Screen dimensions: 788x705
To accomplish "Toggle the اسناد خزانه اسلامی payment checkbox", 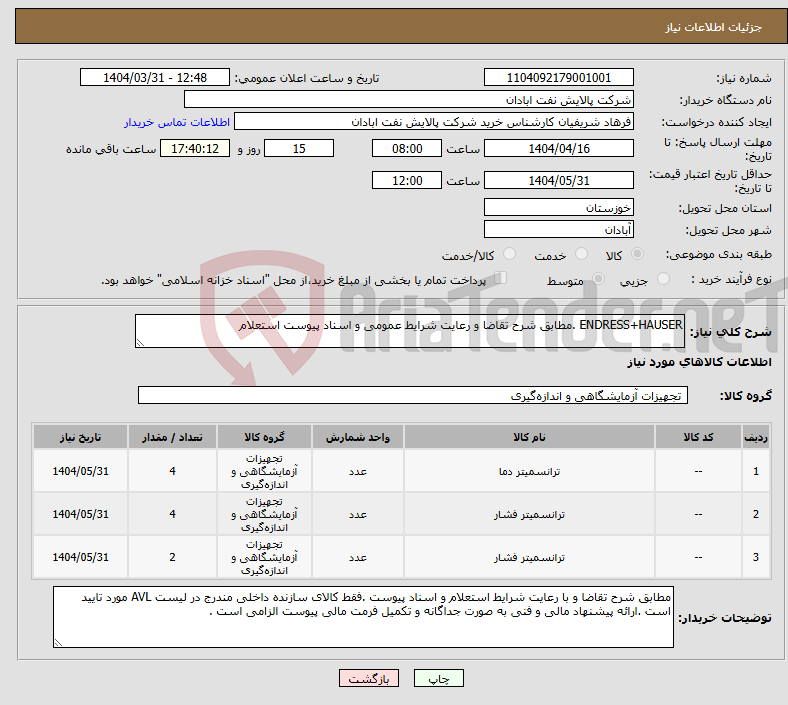I will [500, 278].
